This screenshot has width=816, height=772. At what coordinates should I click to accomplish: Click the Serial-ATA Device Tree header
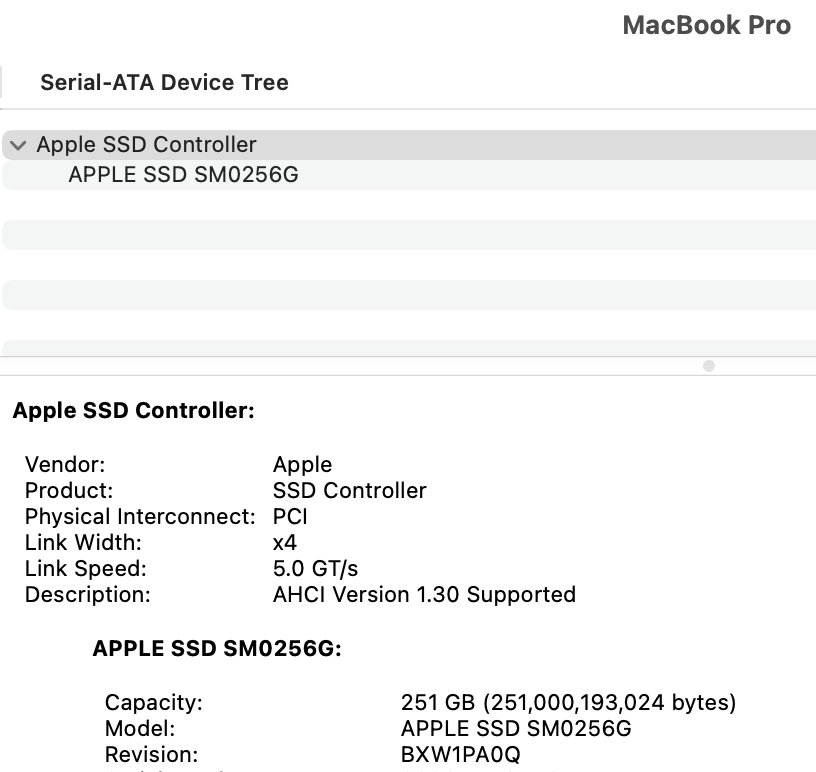pyautogui.click(x=164, y=83)
